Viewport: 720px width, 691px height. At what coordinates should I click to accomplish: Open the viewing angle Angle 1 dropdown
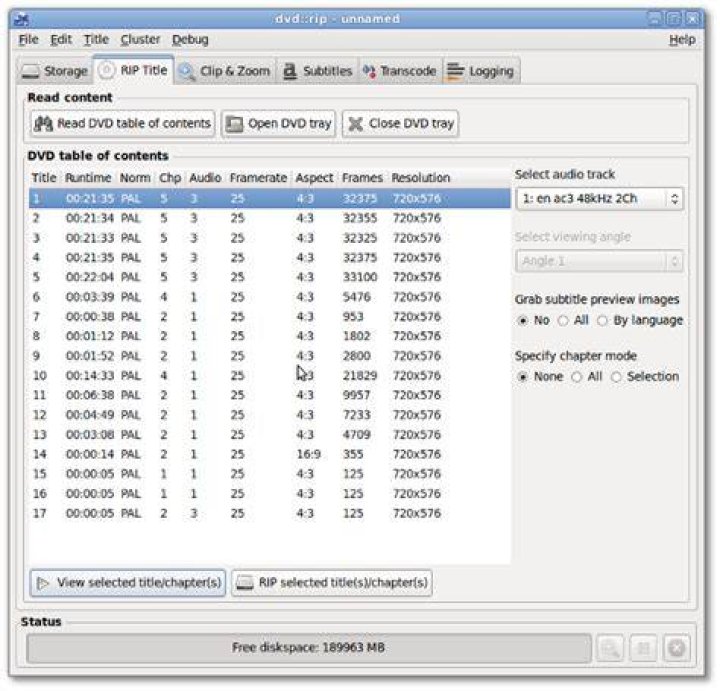pyautogui.click(x=599, y=261)
